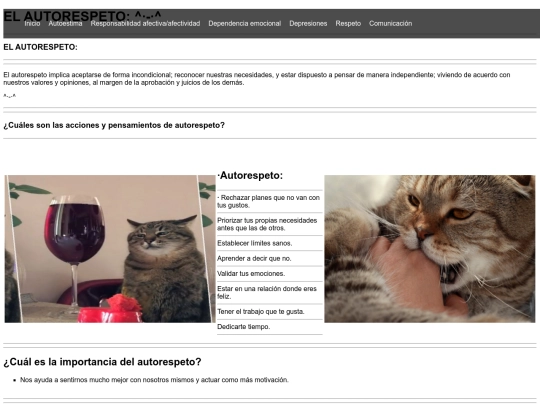Click the '·Autorespeto:' list heading
Viewport: 540px width, 405px height.
pos(250,176)
